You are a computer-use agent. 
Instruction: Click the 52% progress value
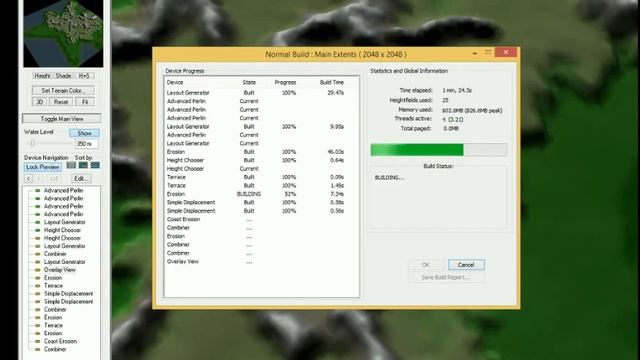[x=290, y=194]
